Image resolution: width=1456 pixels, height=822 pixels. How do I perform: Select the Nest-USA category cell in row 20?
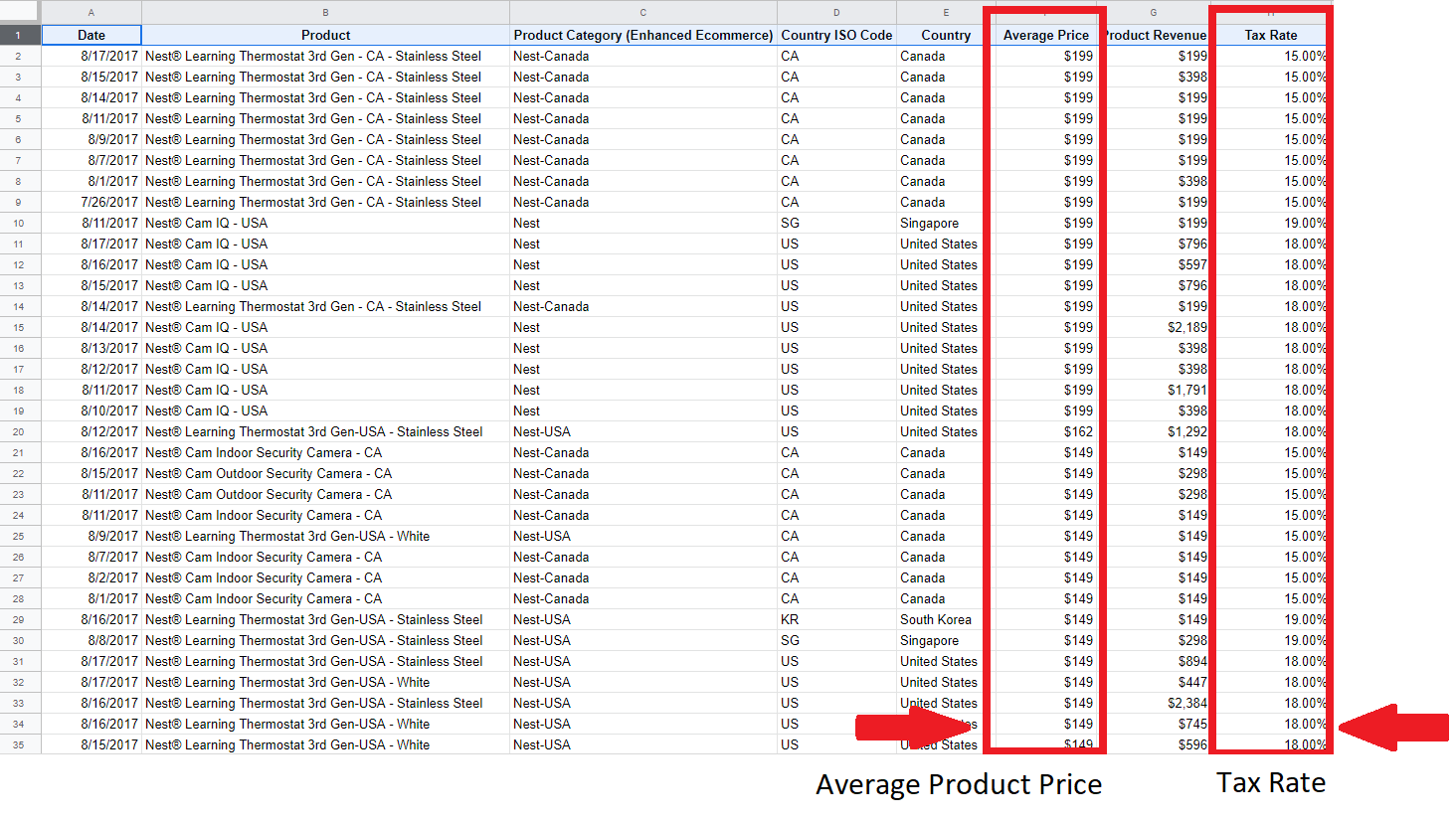tap(643, 431)
